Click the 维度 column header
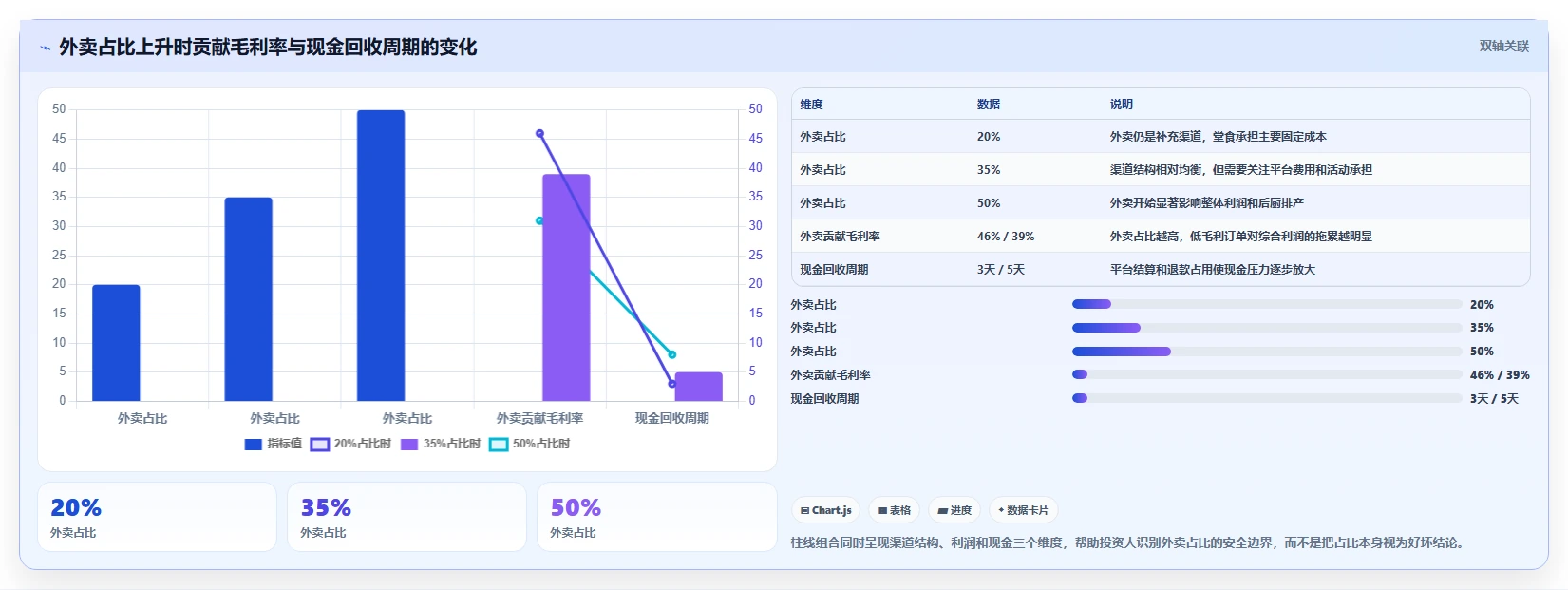 click(811, 105)
